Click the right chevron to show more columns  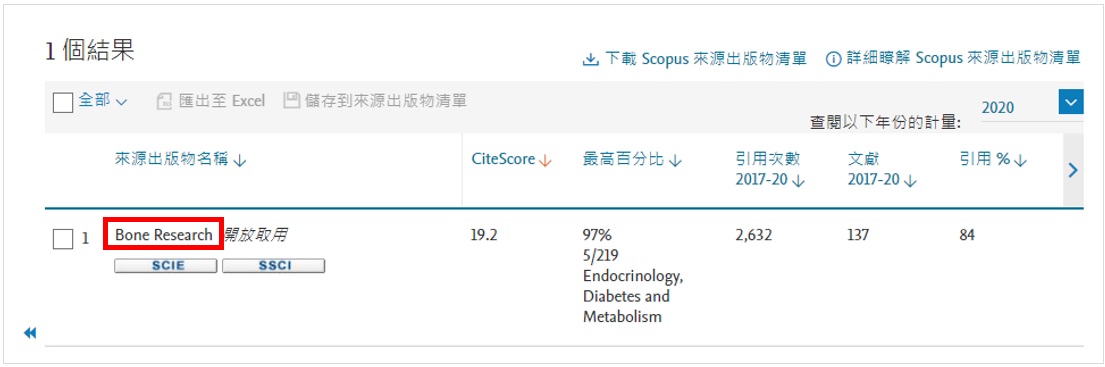tap(1073, 170)
